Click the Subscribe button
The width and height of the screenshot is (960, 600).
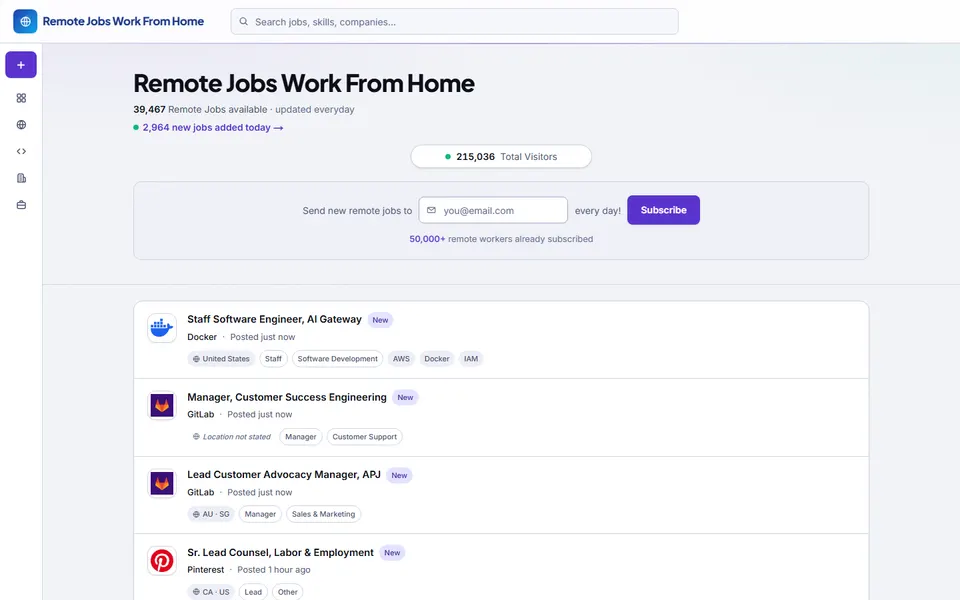pyautogui.click(x=663, y=210)
